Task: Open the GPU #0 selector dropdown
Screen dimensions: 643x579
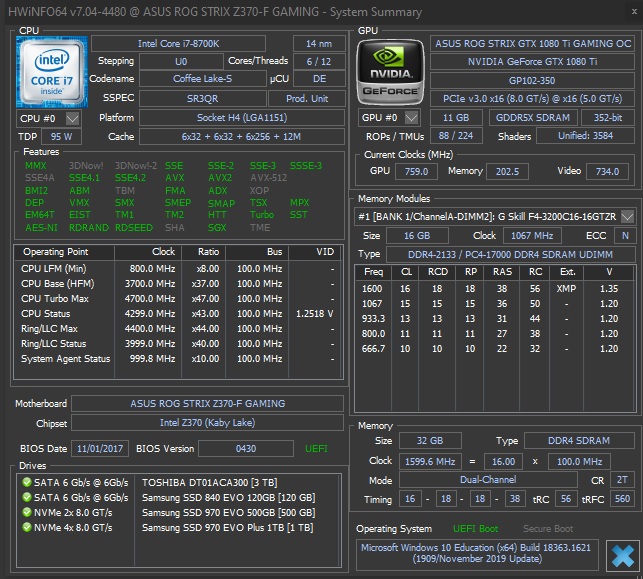Action: pyautogui.click(x=412, y=118)
